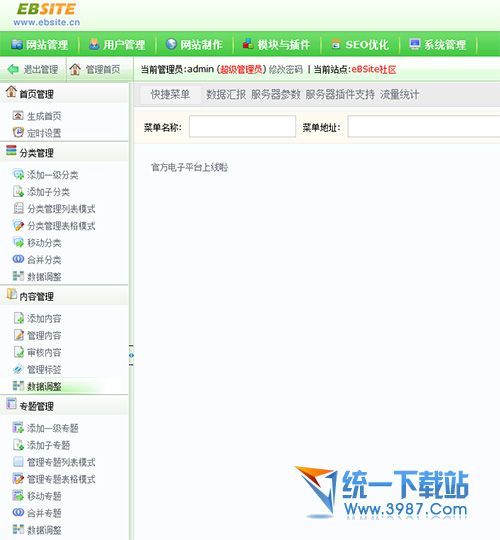This screenshot has height=540, width=500.
Task: Click the 超级管理员 role text
Action: tap(241, 70)
